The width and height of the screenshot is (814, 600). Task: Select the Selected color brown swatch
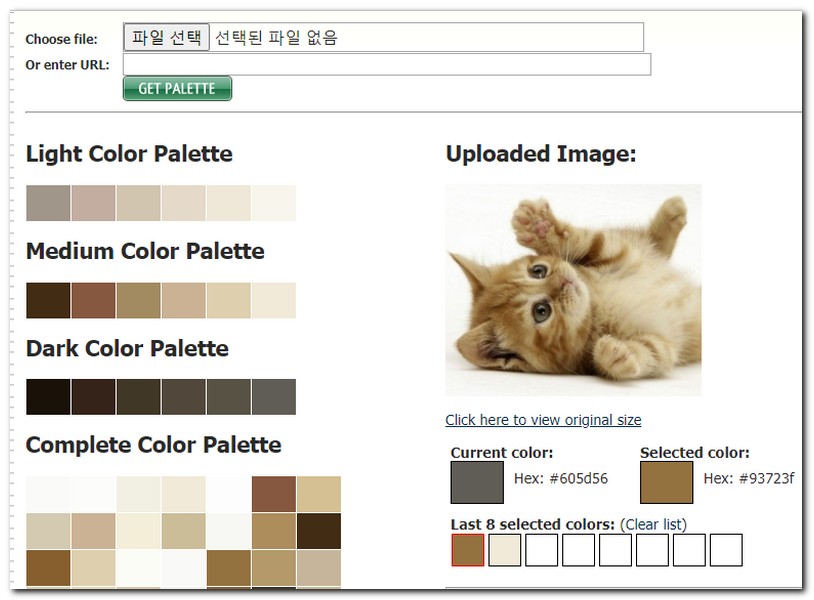[665, 483]
